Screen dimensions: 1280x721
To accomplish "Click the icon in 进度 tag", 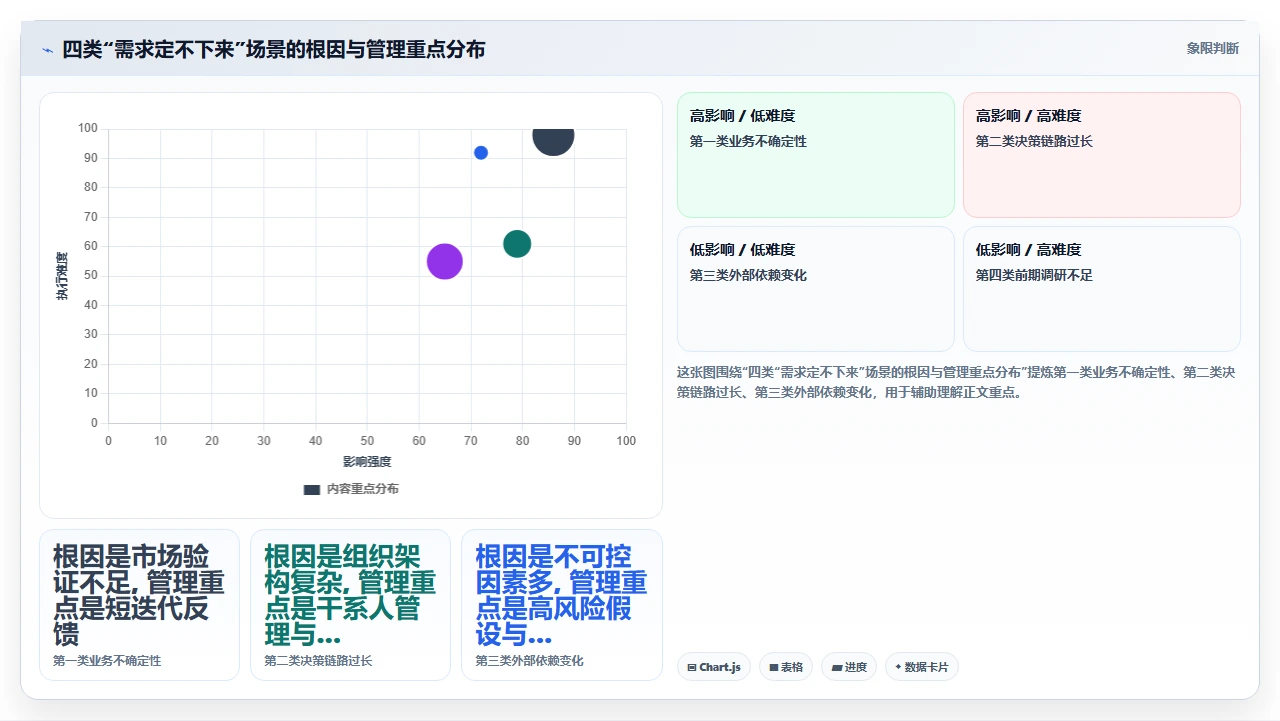I will coord(836,667).
